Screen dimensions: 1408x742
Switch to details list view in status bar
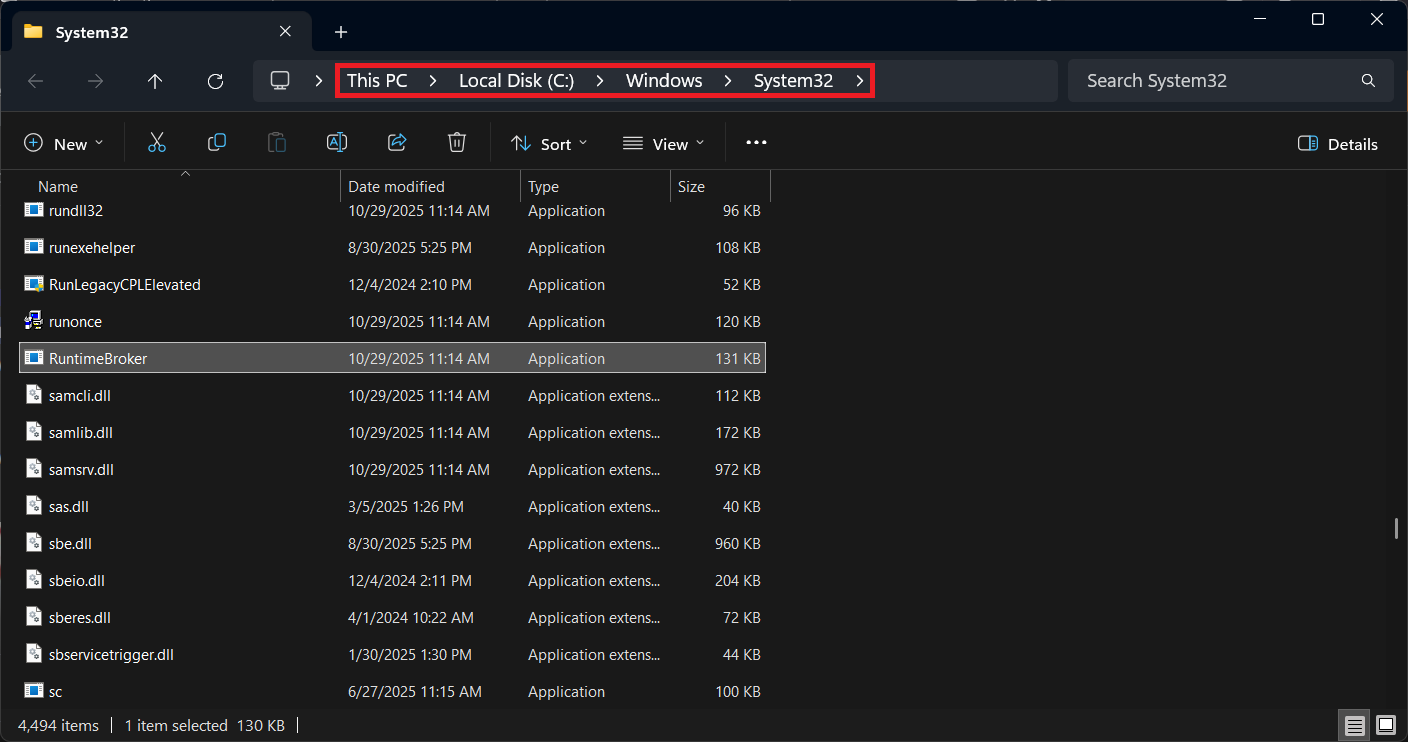click(1354, 725)
